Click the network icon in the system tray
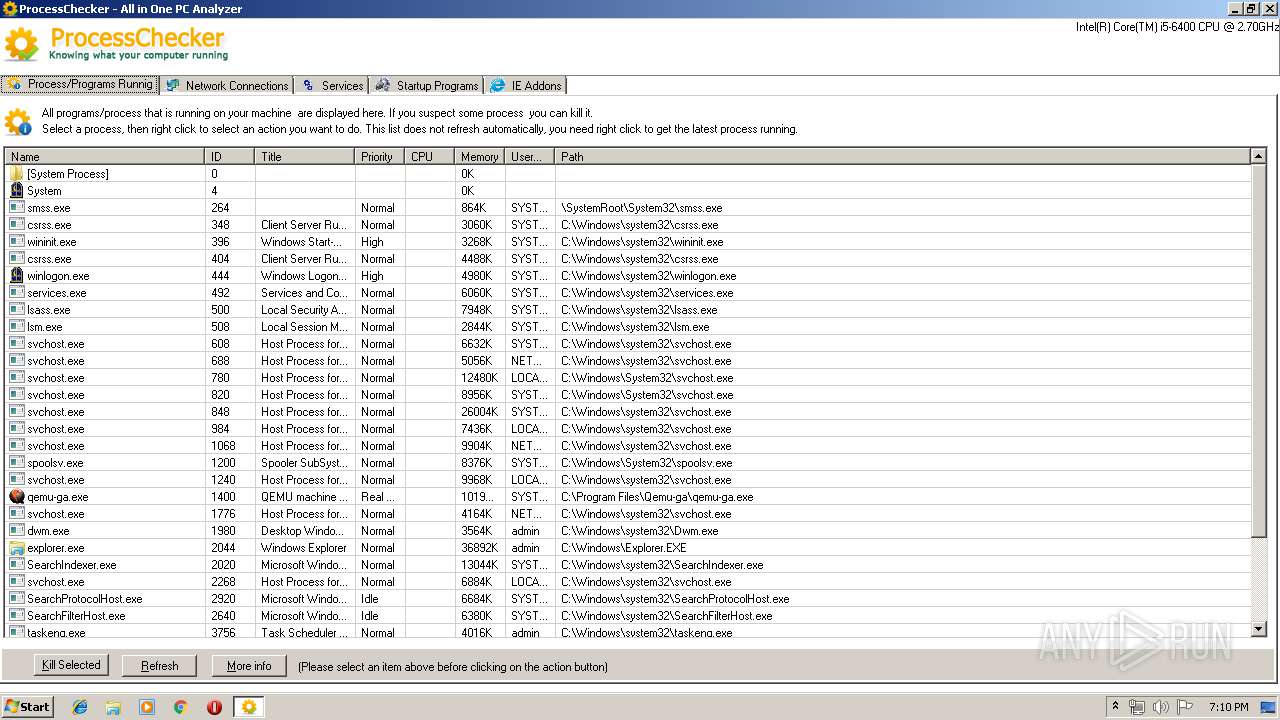The width and height of the screenshot is (1280, 720). [x=1137, y=707]
